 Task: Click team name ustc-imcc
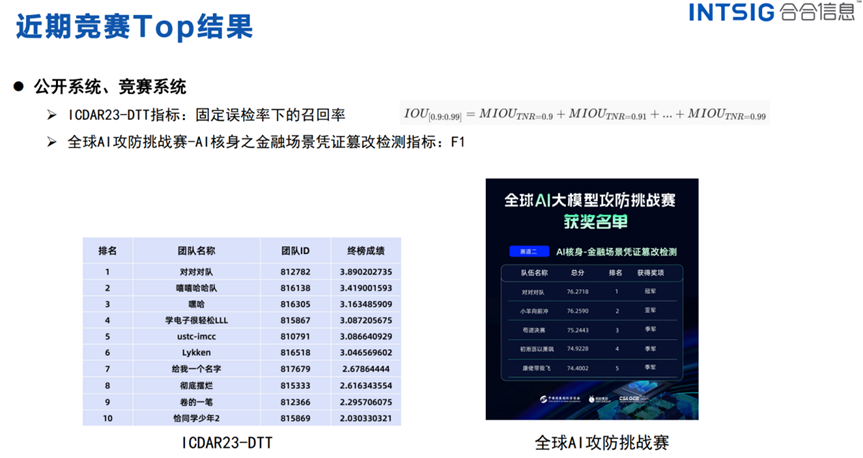pos(196,336)
